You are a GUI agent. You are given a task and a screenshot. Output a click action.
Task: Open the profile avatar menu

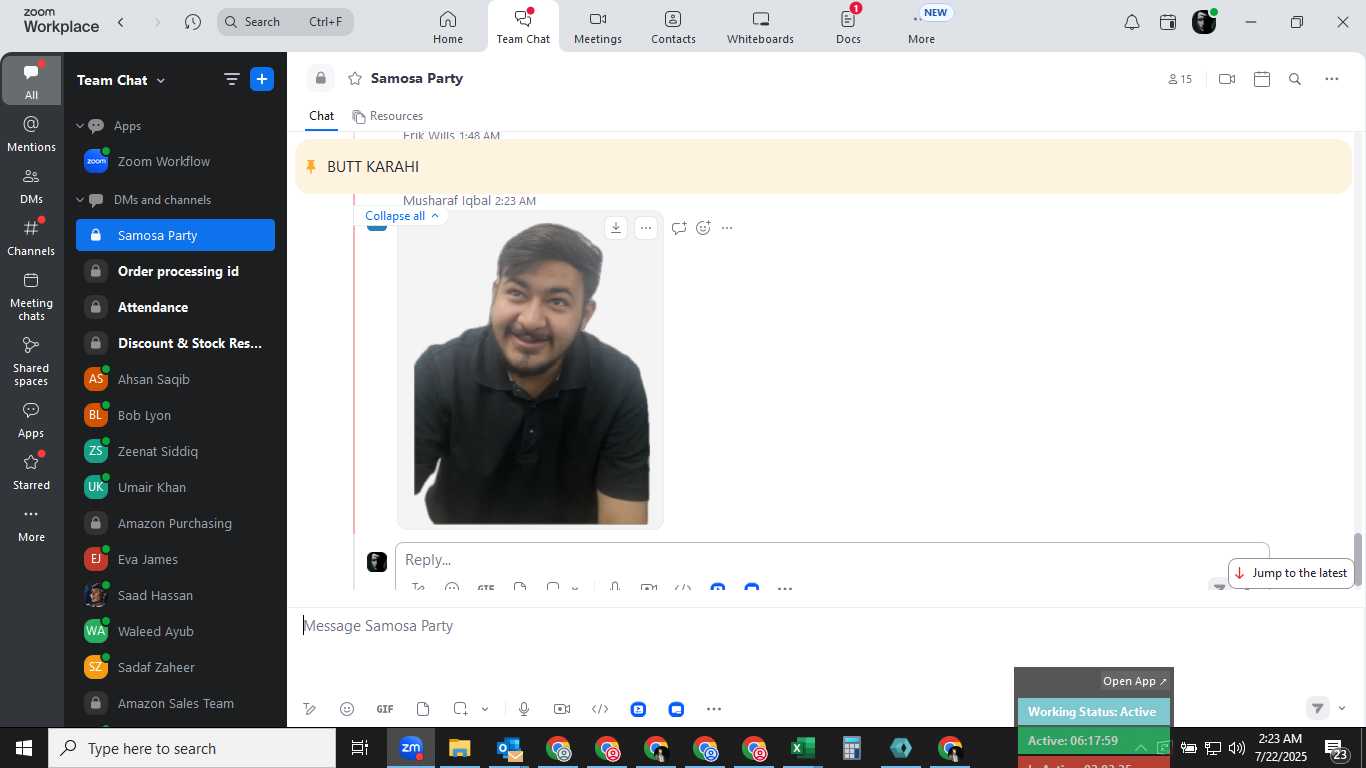click(1204, 22)
